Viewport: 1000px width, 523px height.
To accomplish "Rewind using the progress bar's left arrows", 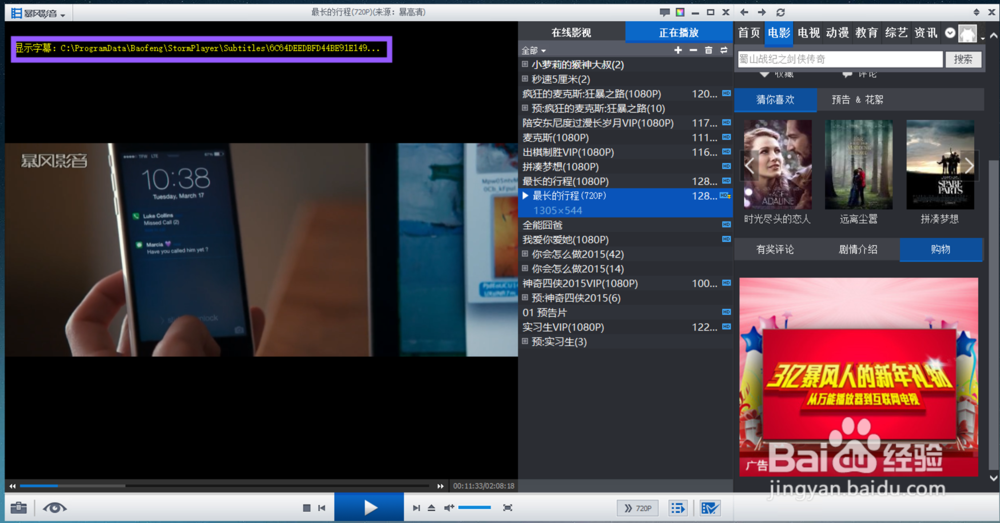I will pyautogui.click(x=12, y=486).
